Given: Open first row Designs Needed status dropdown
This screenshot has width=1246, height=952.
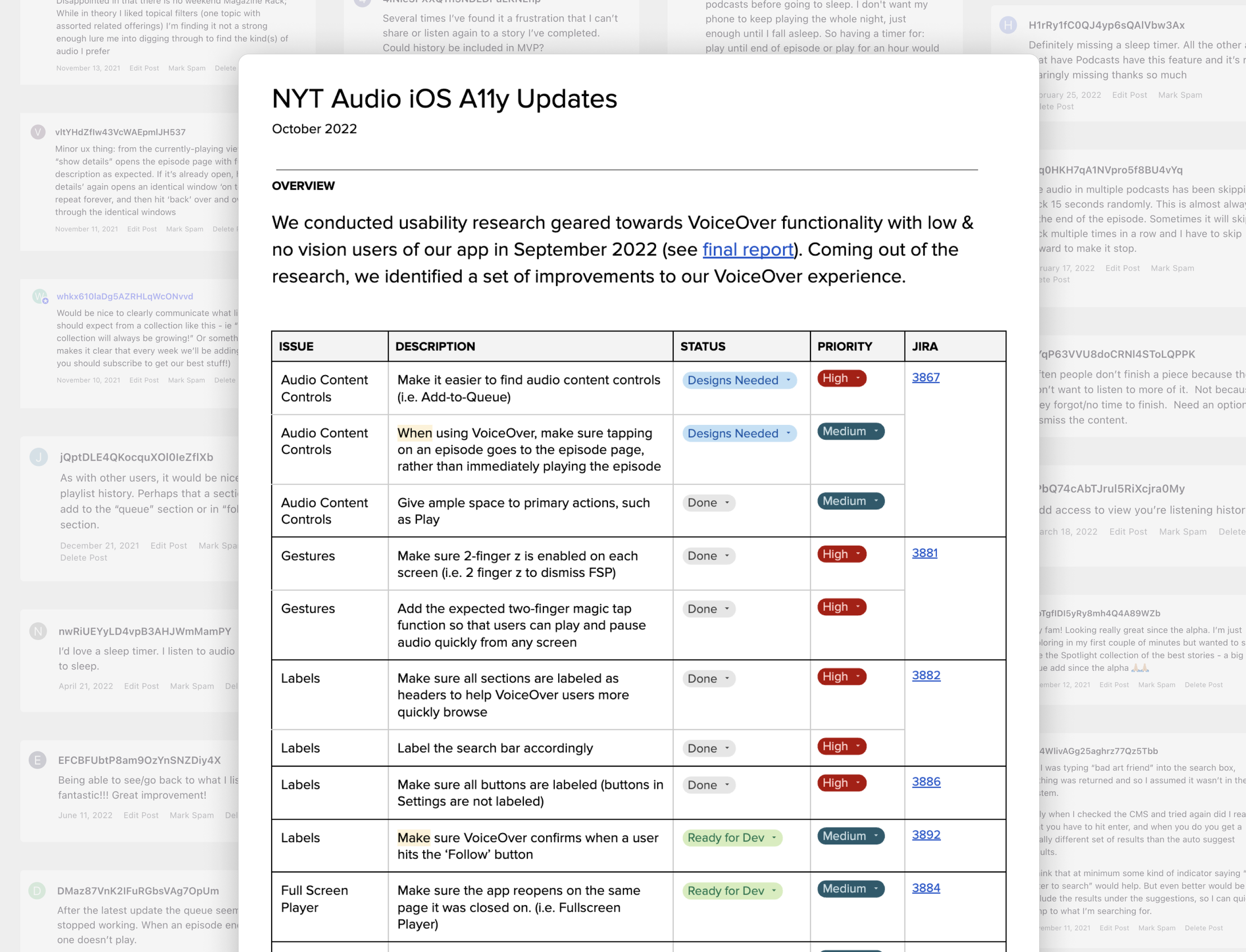Looking at the screenshot, I should (739, 380).
